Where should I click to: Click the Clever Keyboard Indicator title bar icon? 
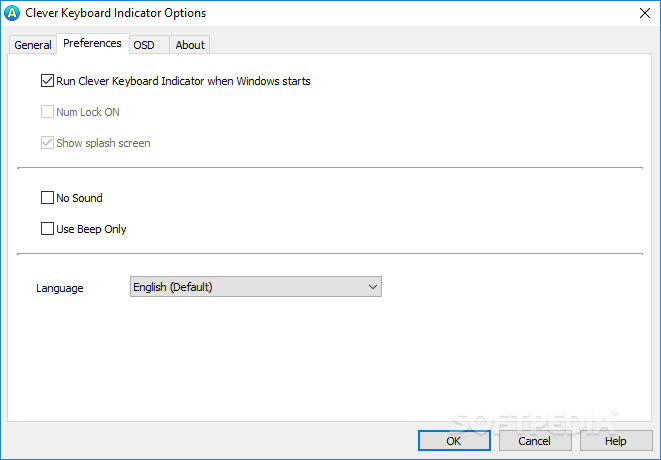click(12, 13)
